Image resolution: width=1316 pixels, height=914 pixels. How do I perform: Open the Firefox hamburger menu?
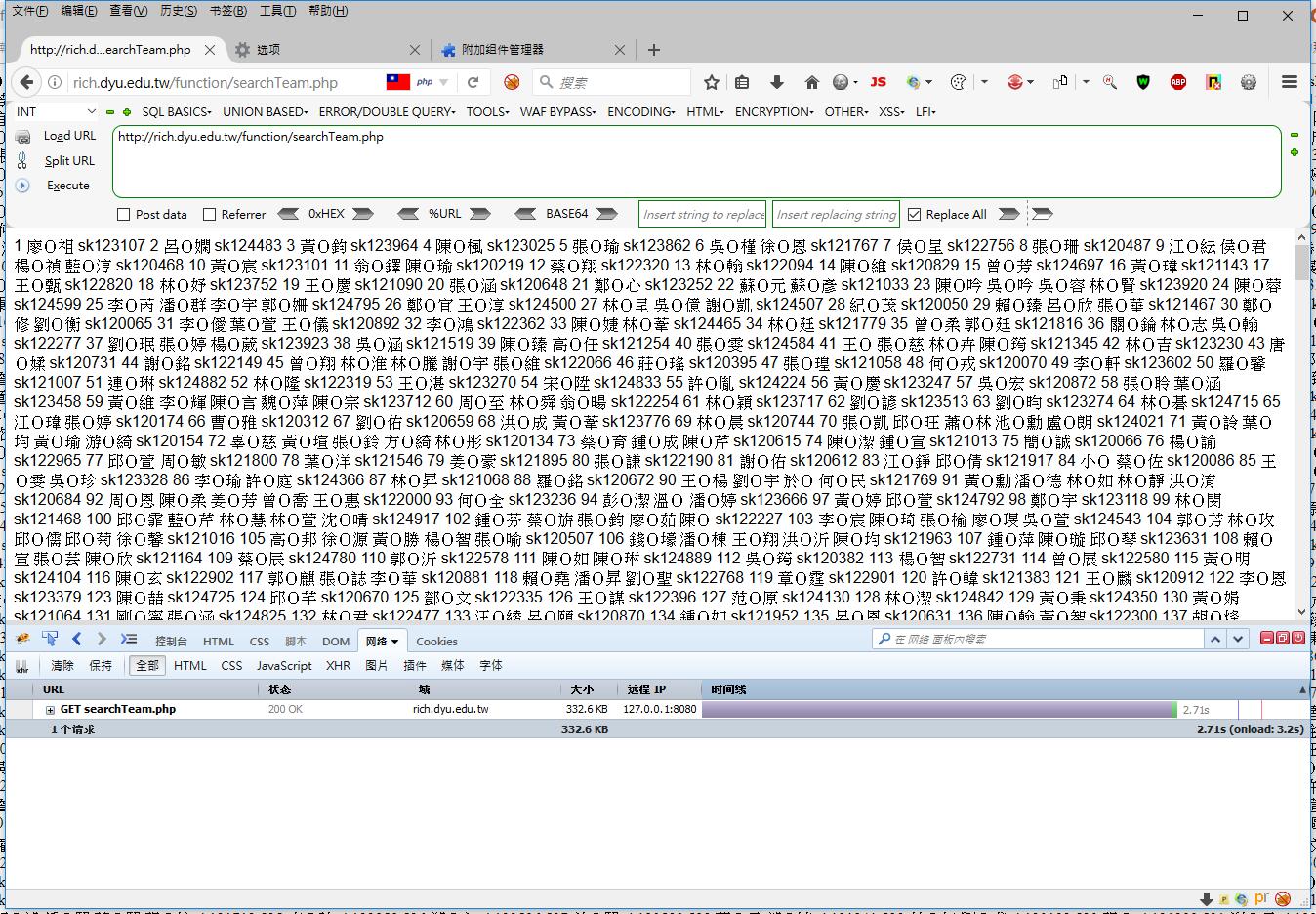coord(1290,82)
